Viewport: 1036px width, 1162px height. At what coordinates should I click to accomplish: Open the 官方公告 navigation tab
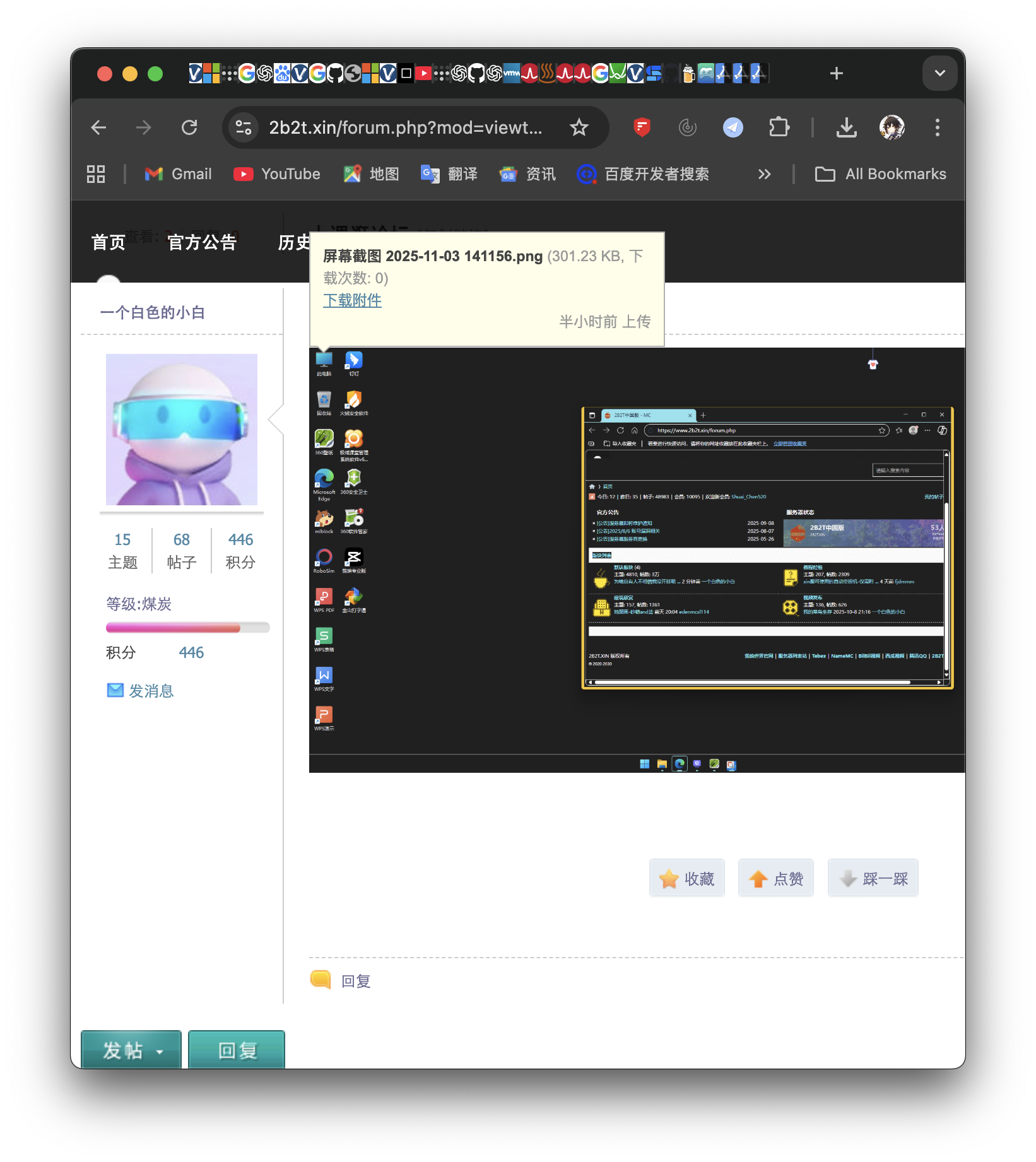coord(202,242)
